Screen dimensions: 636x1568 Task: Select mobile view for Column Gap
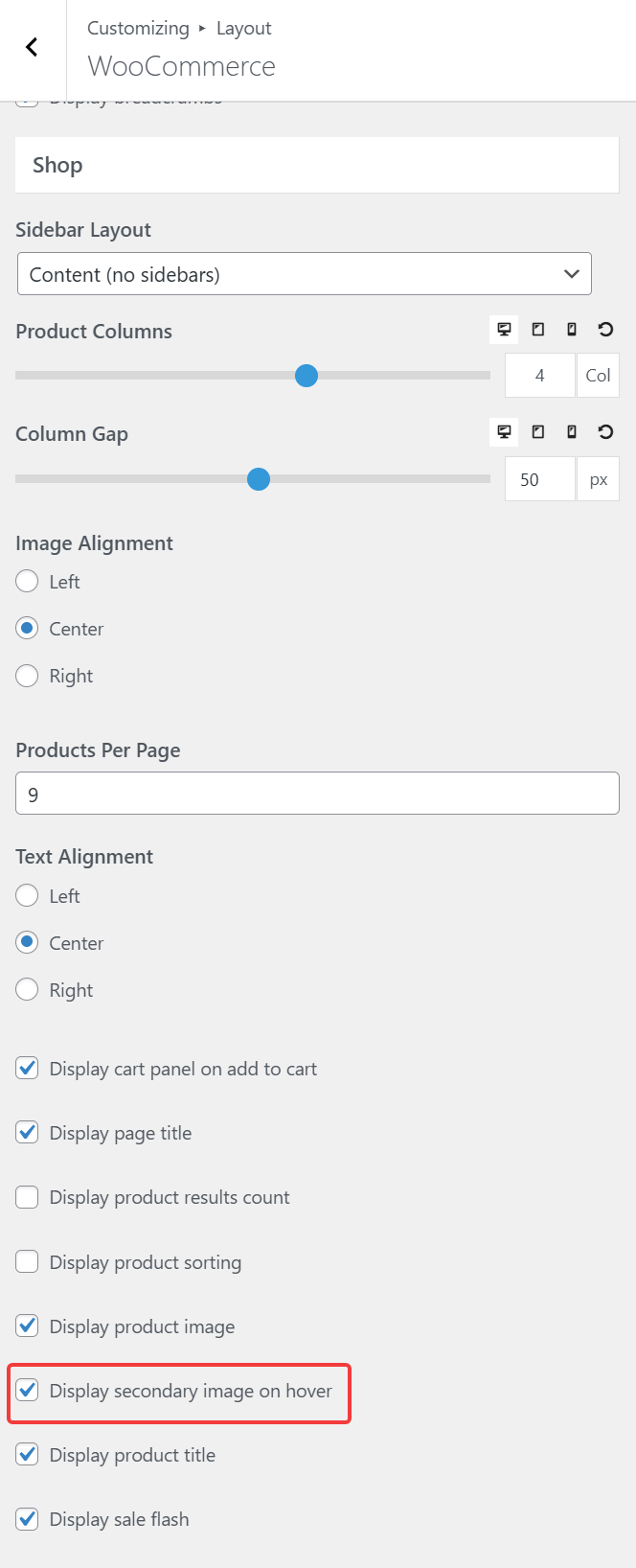tap(572, 432)
